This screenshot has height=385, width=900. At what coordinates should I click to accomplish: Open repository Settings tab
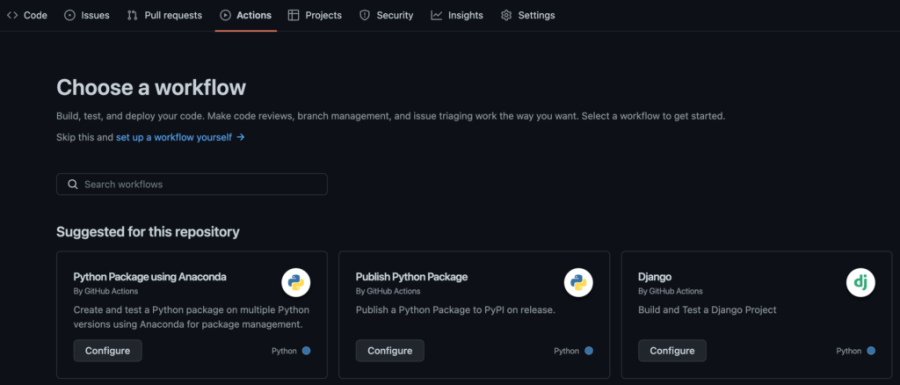click(x=527, y=15)
